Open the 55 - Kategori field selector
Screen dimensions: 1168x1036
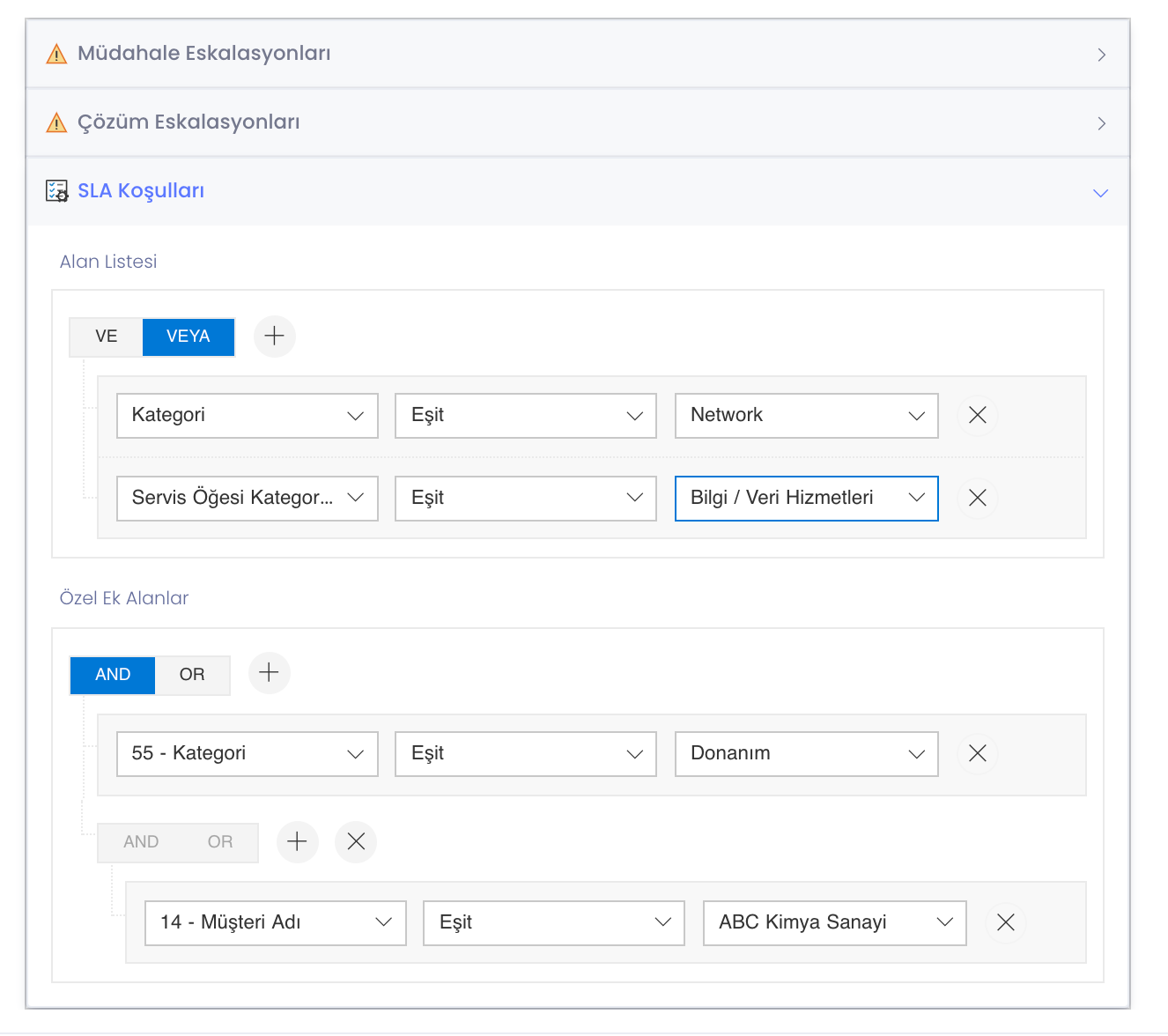(x=248, y=754)
